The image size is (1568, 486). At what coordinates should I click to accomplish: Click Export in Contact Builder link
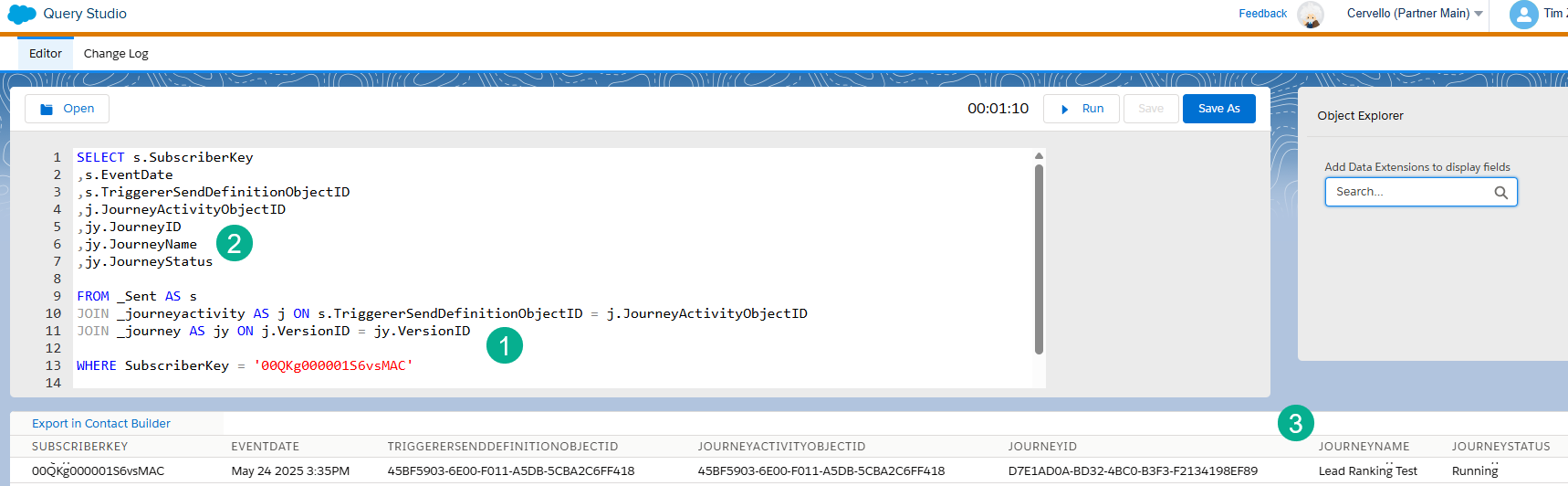(x=101, y=424)
